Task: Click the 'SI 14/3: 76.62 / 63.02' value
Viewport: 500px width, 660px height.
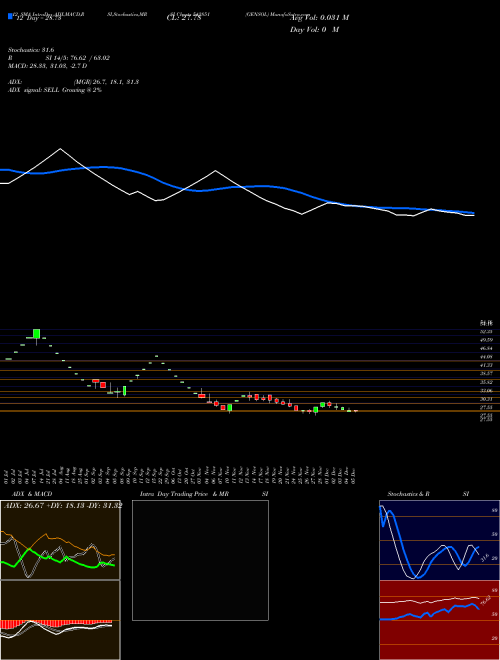Action: point(78,58)
